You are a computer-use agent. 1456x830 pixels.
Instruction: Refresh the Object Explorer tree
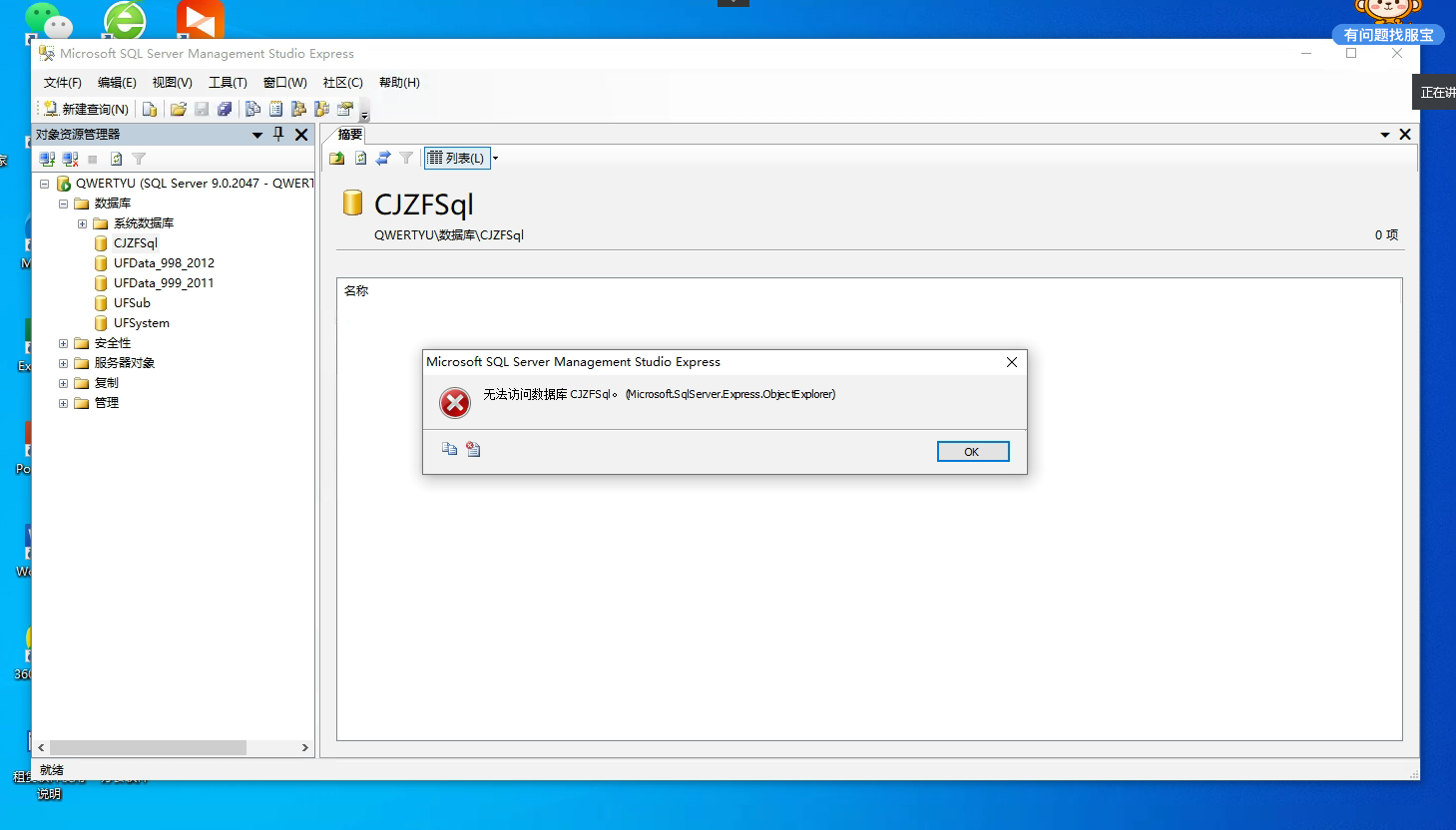tap(116, 159)
